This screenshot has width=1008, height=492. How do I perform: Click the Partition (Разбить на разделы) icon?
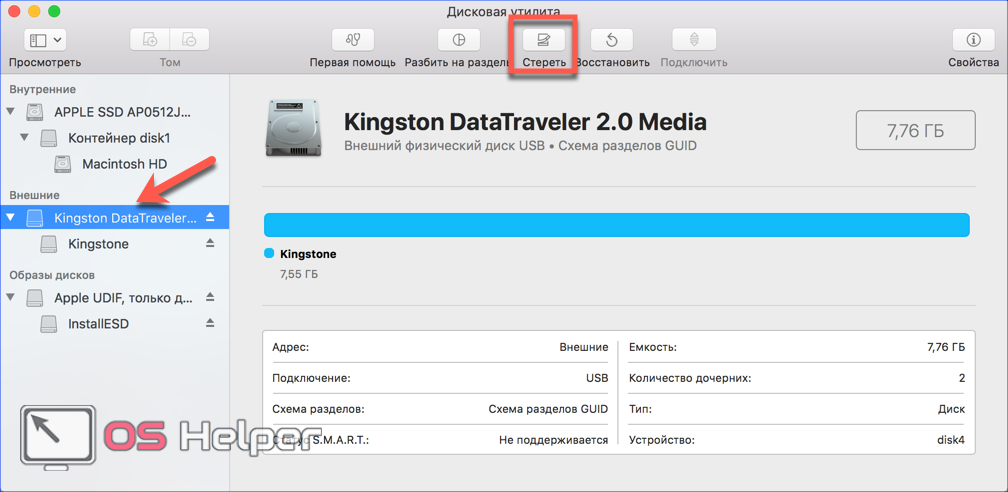459,40
